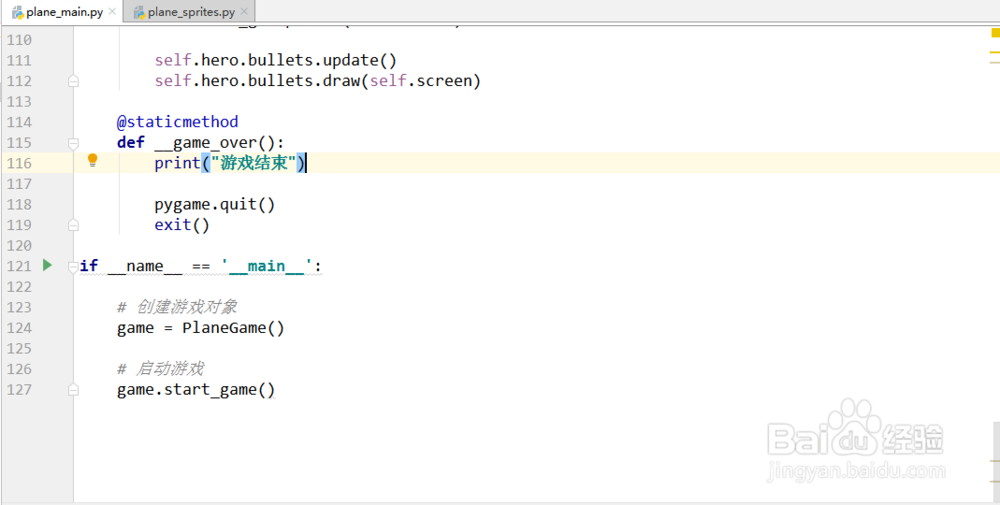Toggle fold marker at line 119
The width and height of the screenshot is (1000, 505).
pos(73,225)
